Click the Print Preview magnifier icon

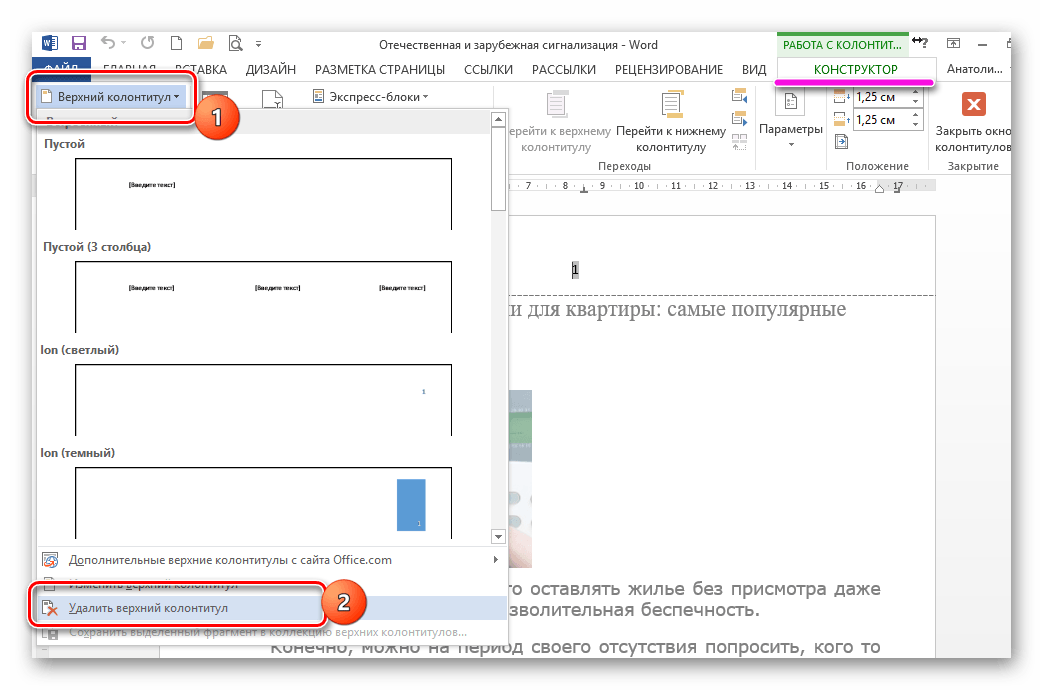point(235,43)
